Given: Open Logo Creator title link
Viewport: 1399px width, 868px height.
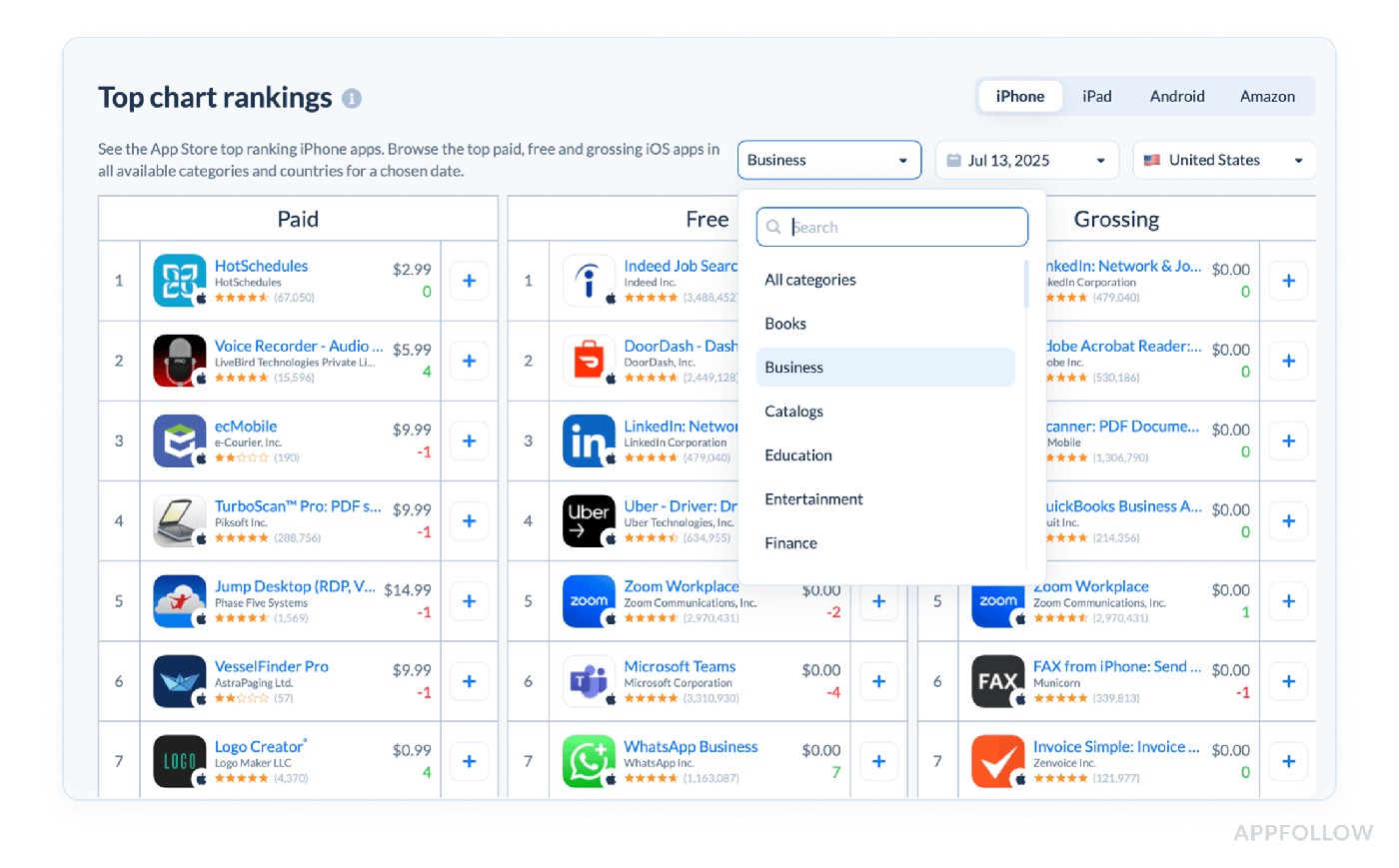Looking at the screenshot, I should [x=260, y=746].
